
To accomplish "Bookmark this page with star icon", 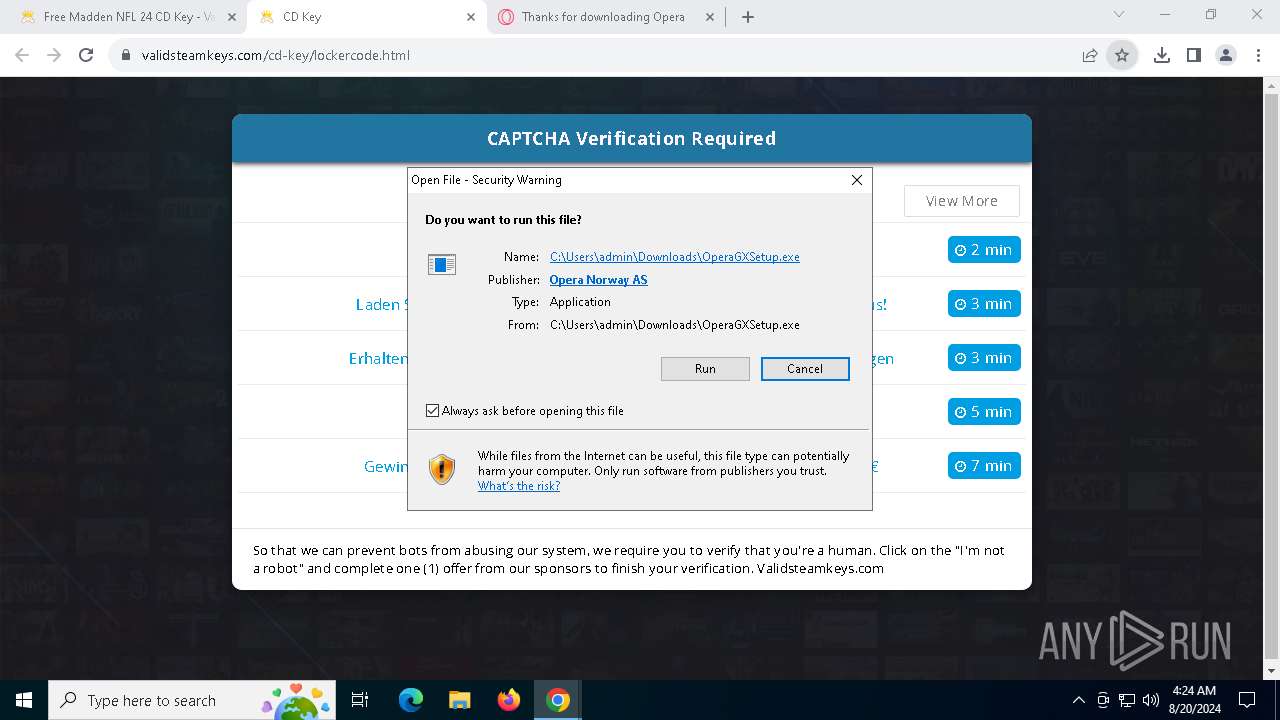I will point(1122,56).
